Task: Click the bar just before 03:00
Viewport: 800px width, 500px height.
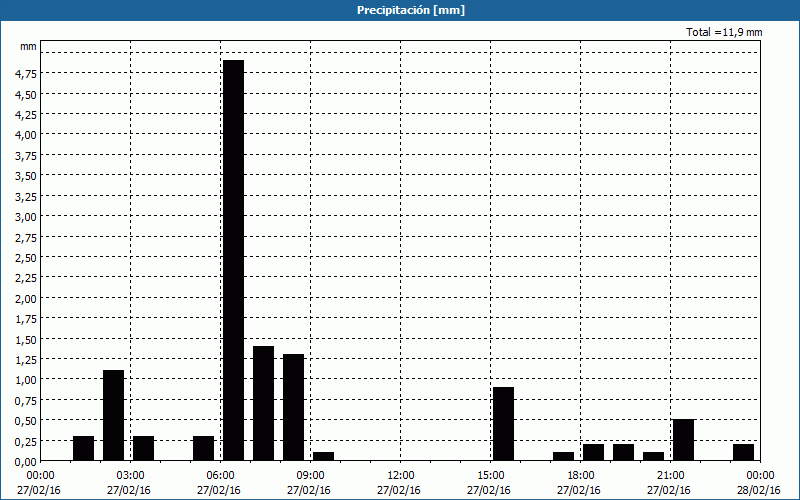Action: click(113, 415)
